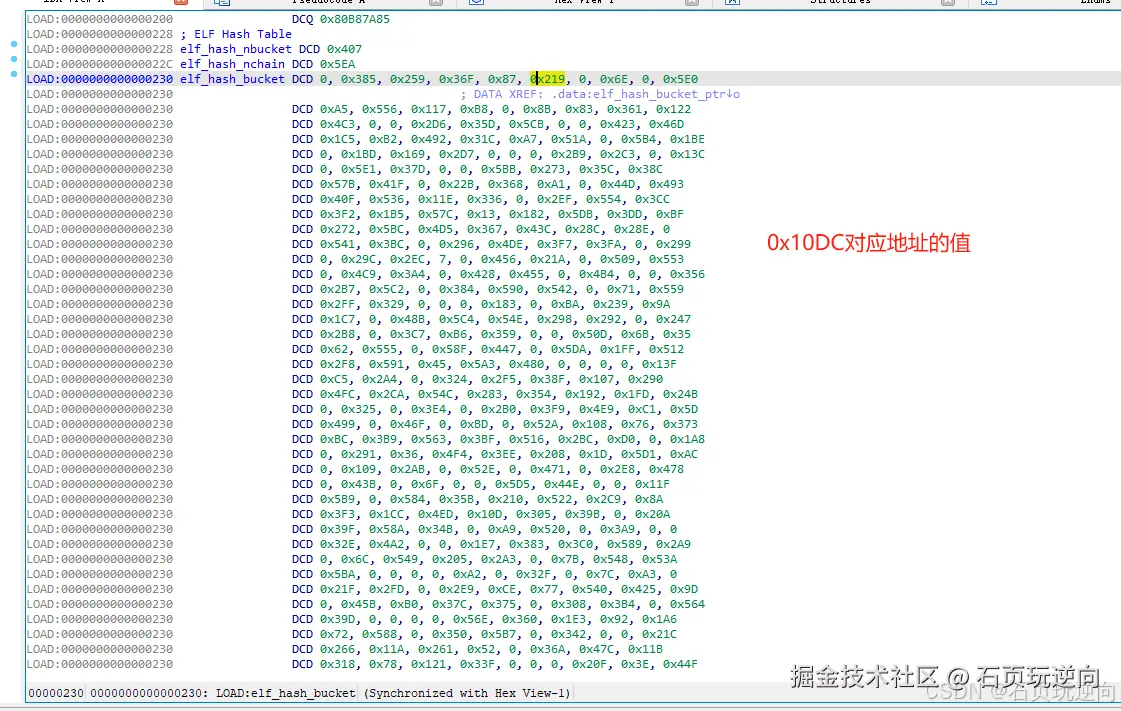Click the 0x24B value

[681, 394]
